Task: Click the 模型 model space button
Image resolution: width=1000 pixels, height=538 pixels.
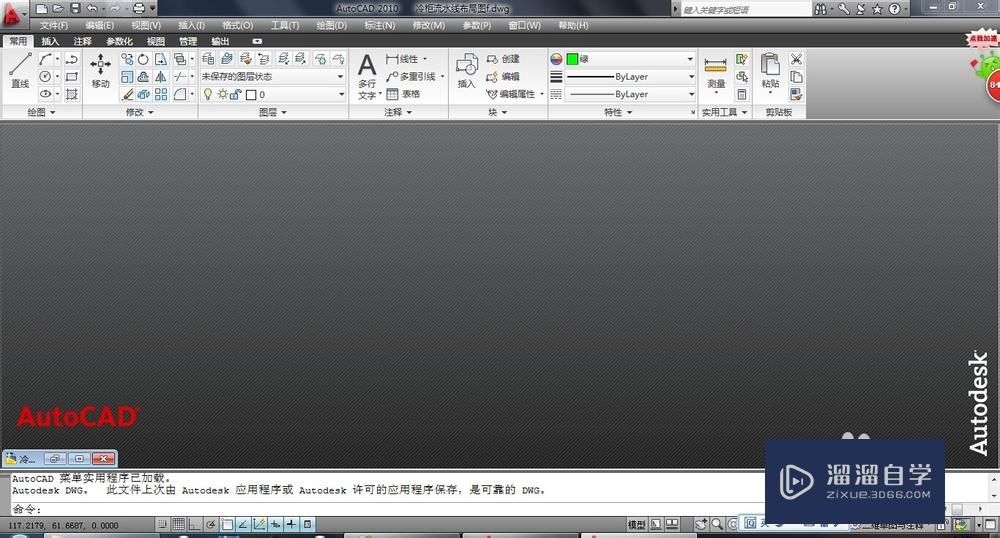Action: click(636, 524)
